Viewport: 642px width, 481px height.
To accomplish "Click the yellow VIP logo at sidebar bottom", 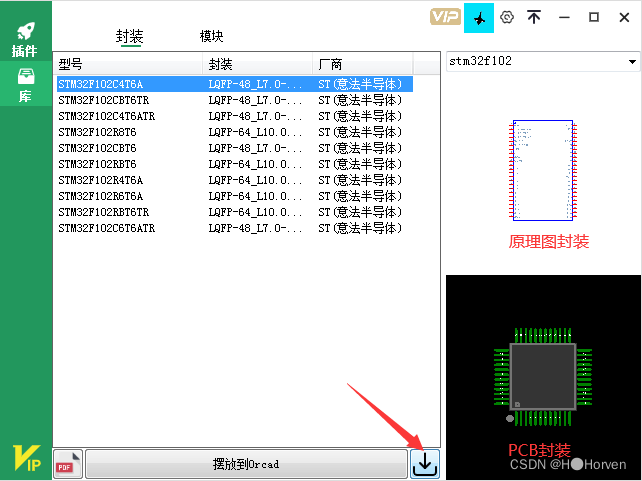I will (x=27, y=457).
